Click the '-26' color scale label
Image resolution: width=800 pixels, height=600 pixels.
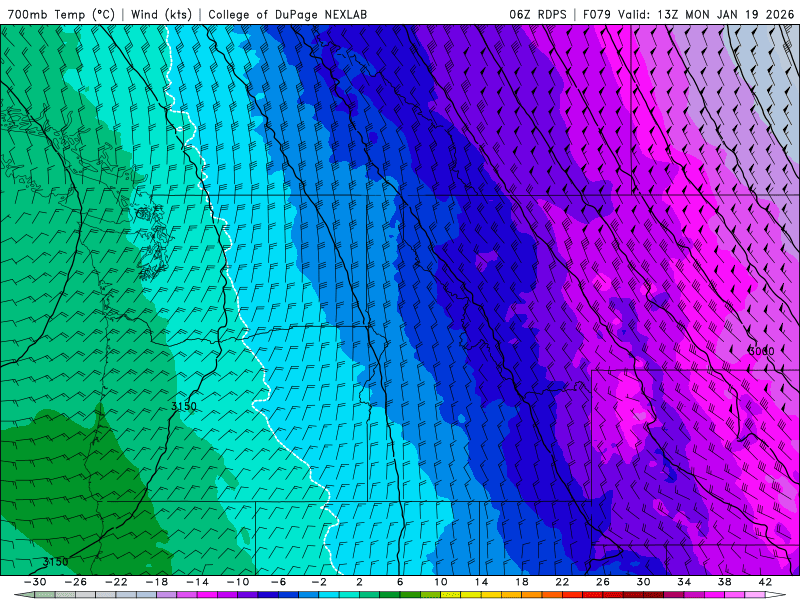[76, 582]
